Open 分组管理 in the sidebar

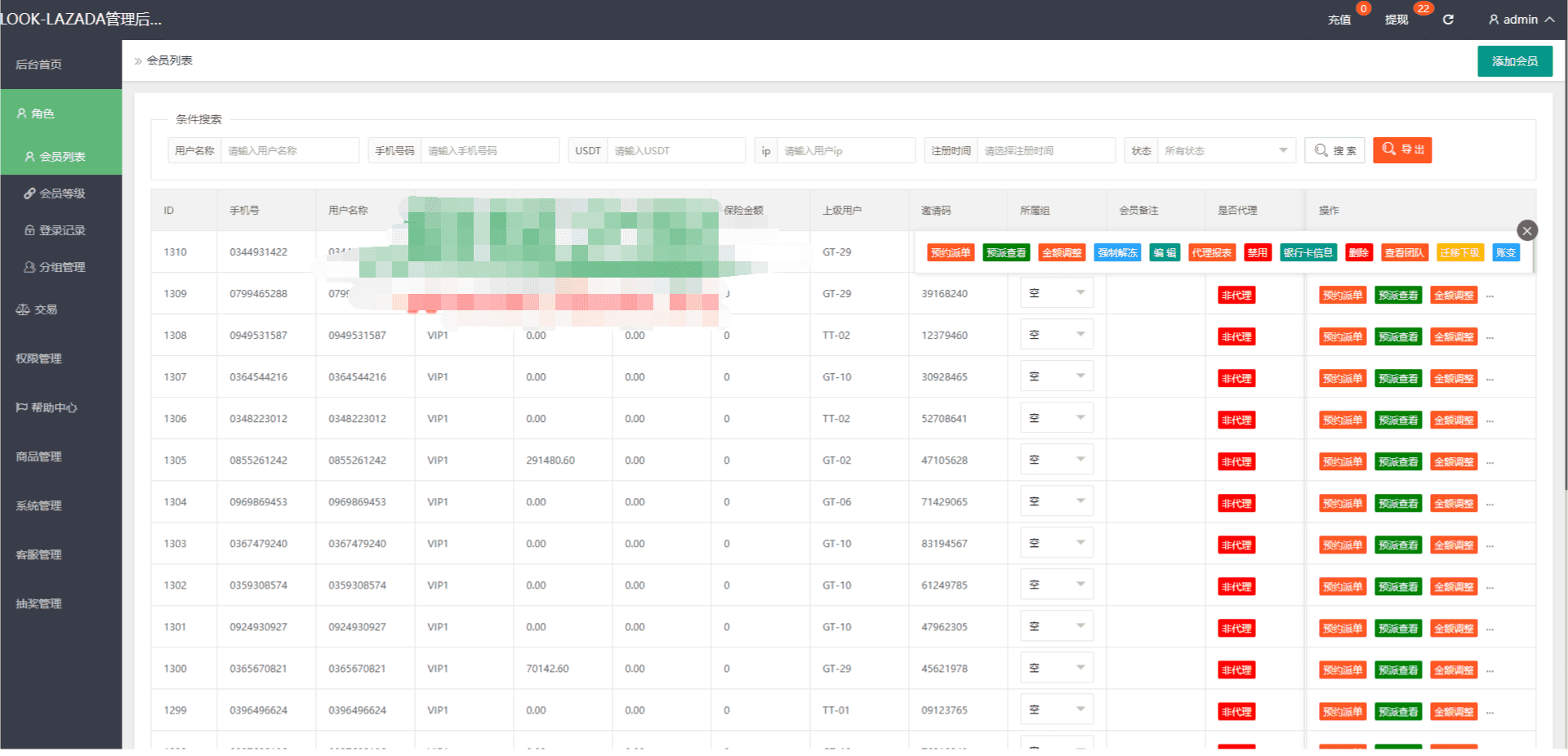click(61, 267)
